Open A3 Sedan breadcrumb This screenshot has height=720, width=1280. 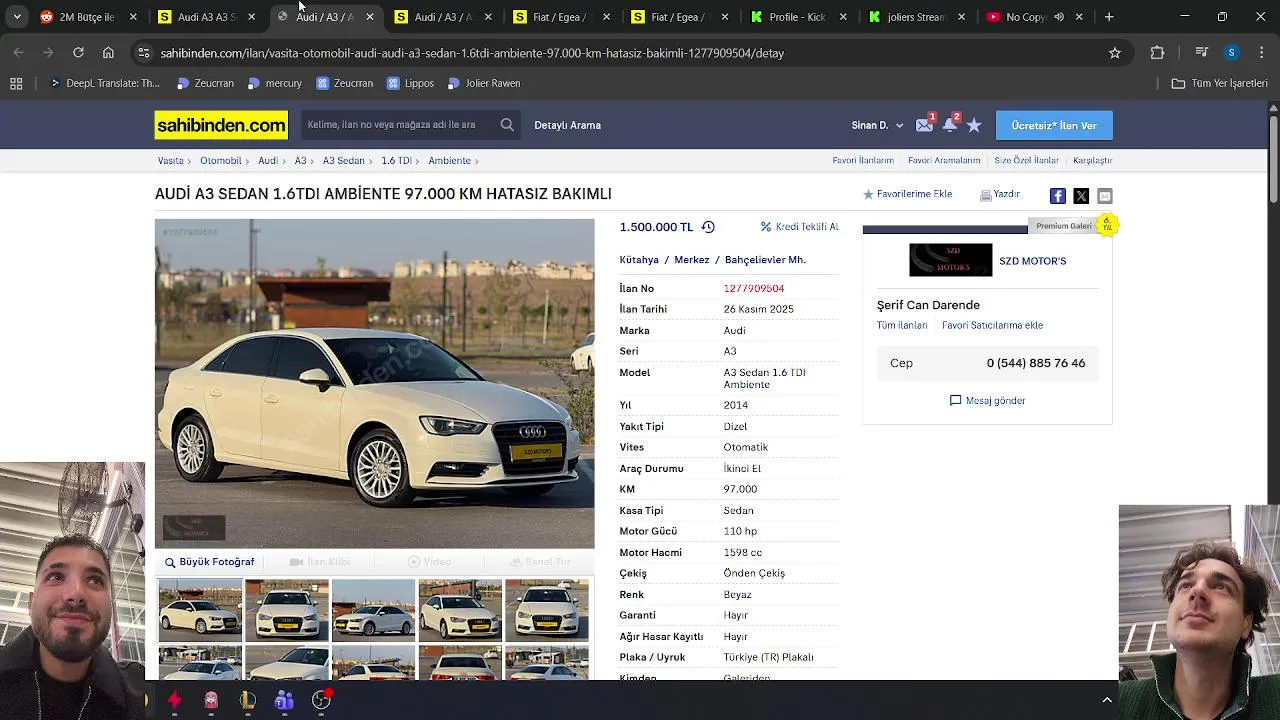343,160
